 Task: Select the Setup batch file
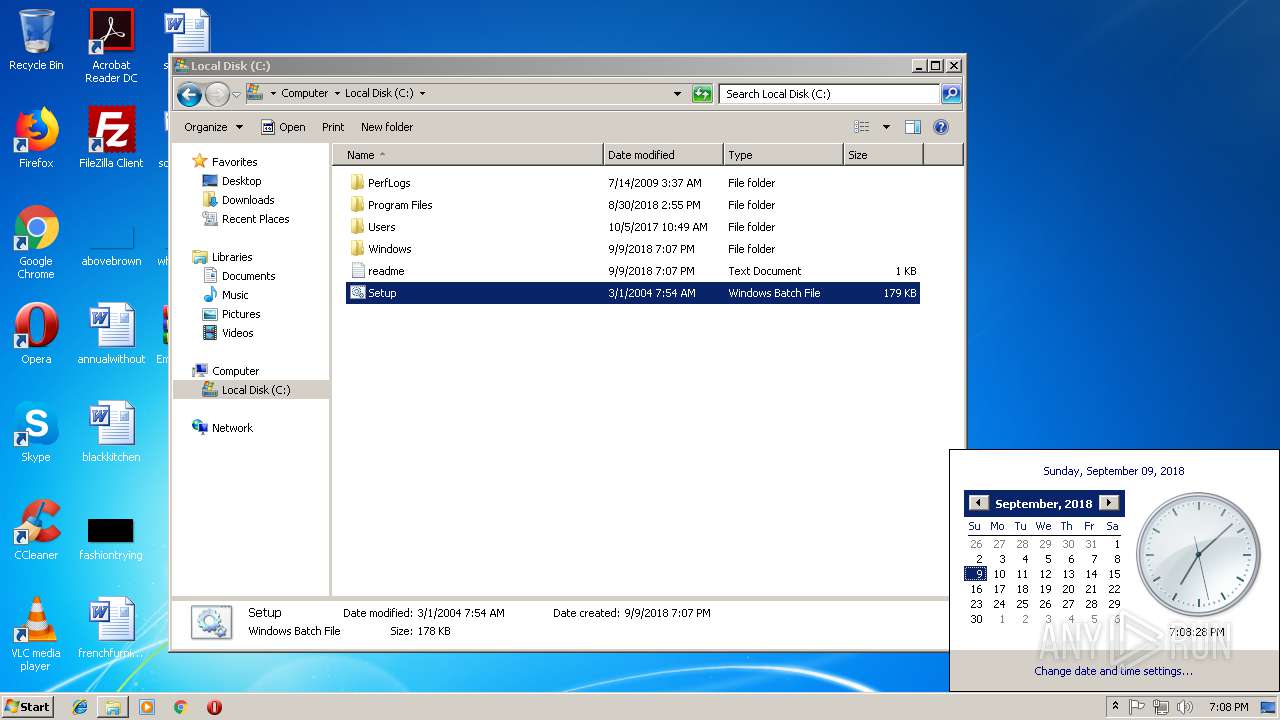tap(632, 293)
